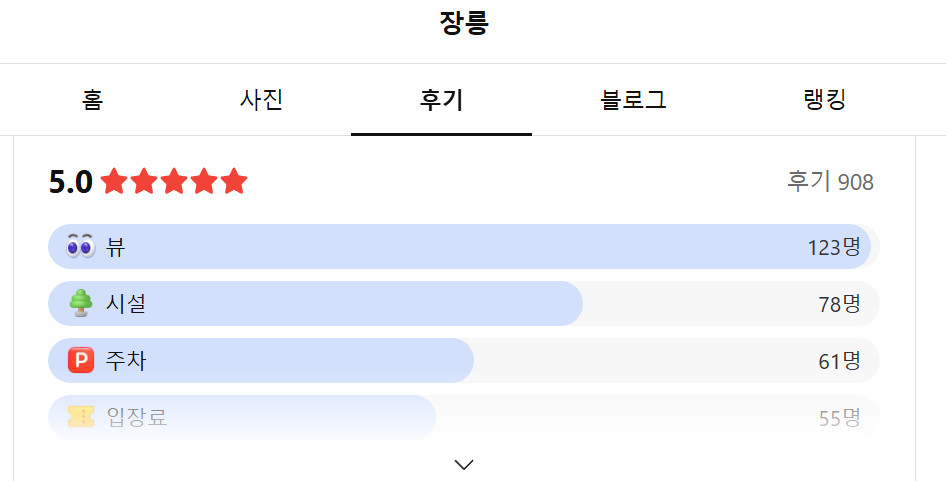The image size is (946, 481).
Task: Open the 홈 tab
Action: click(92, 100)
